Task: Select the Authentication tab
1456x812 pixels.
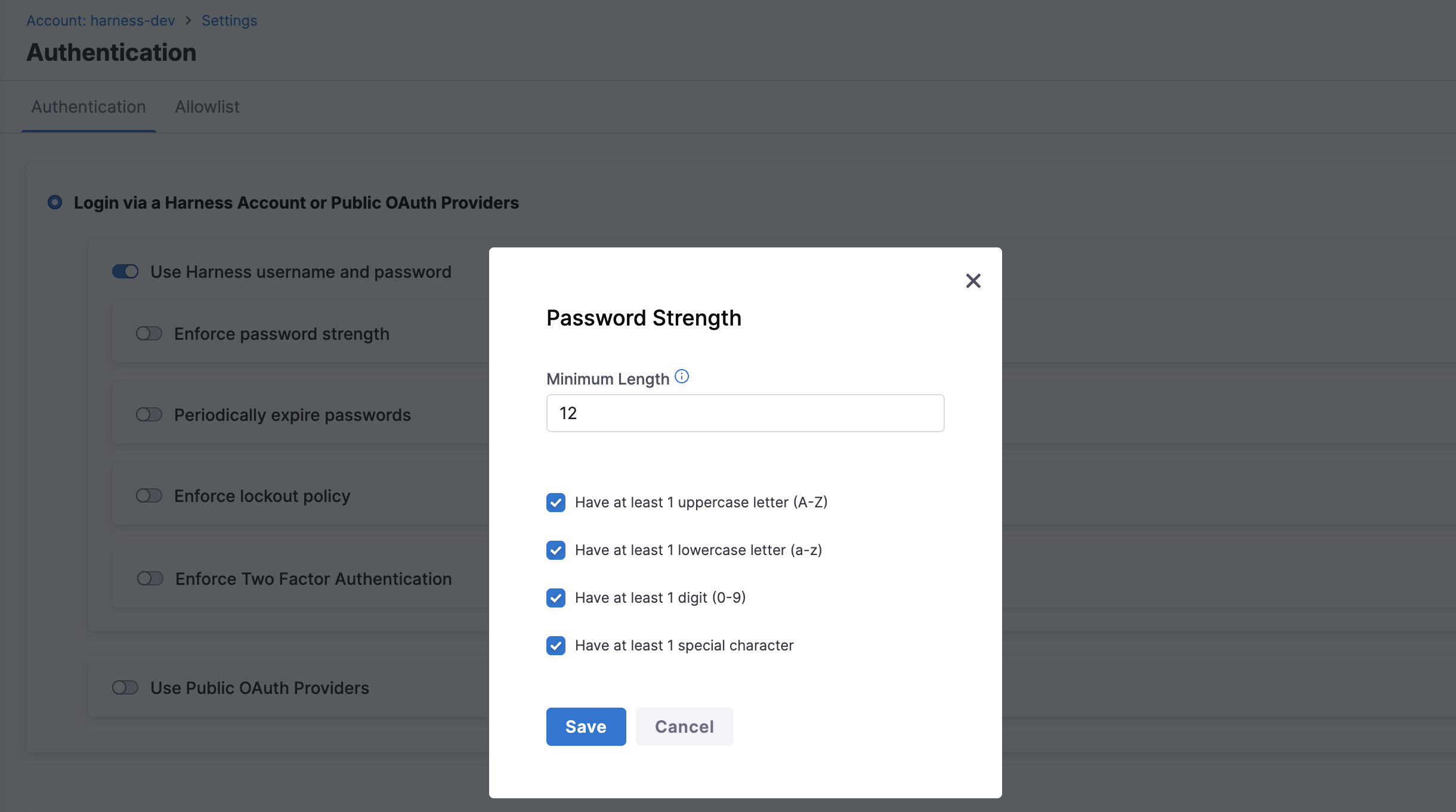Action: [88, 107]
